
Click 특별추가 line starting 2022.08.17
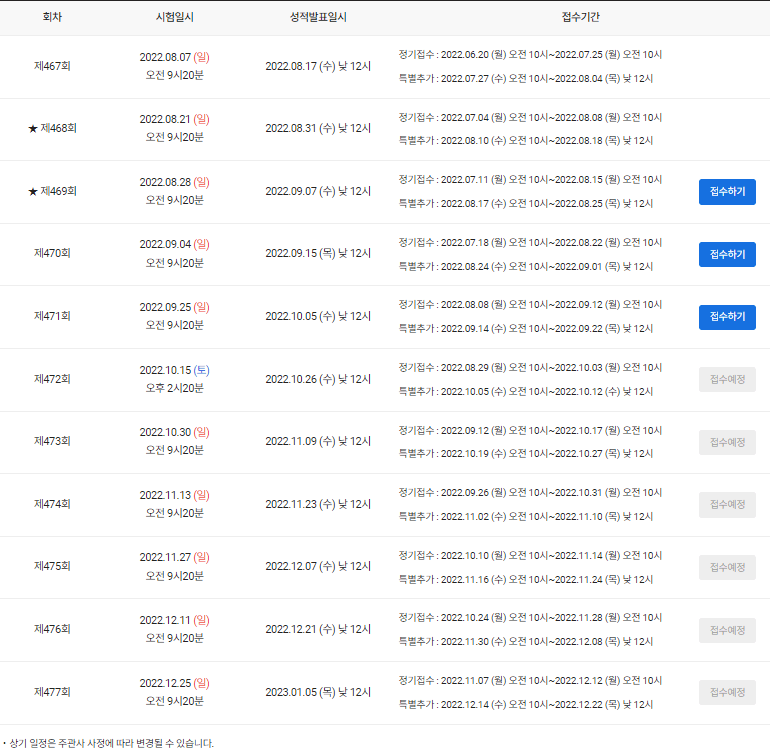[526, 204]
